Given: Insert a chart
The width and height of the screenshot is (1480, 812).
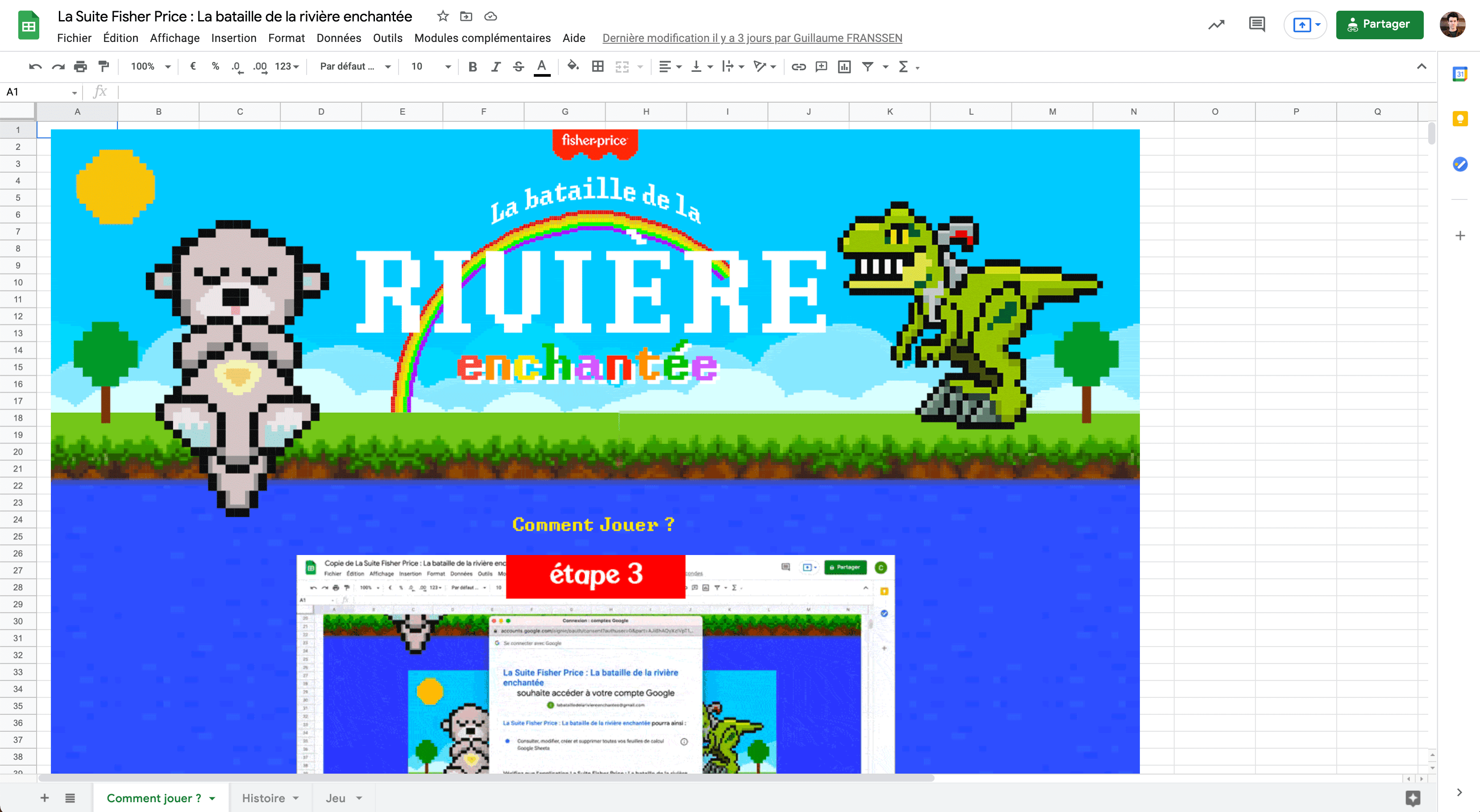Looking at the screenshot, I should (x=844, y=66).
